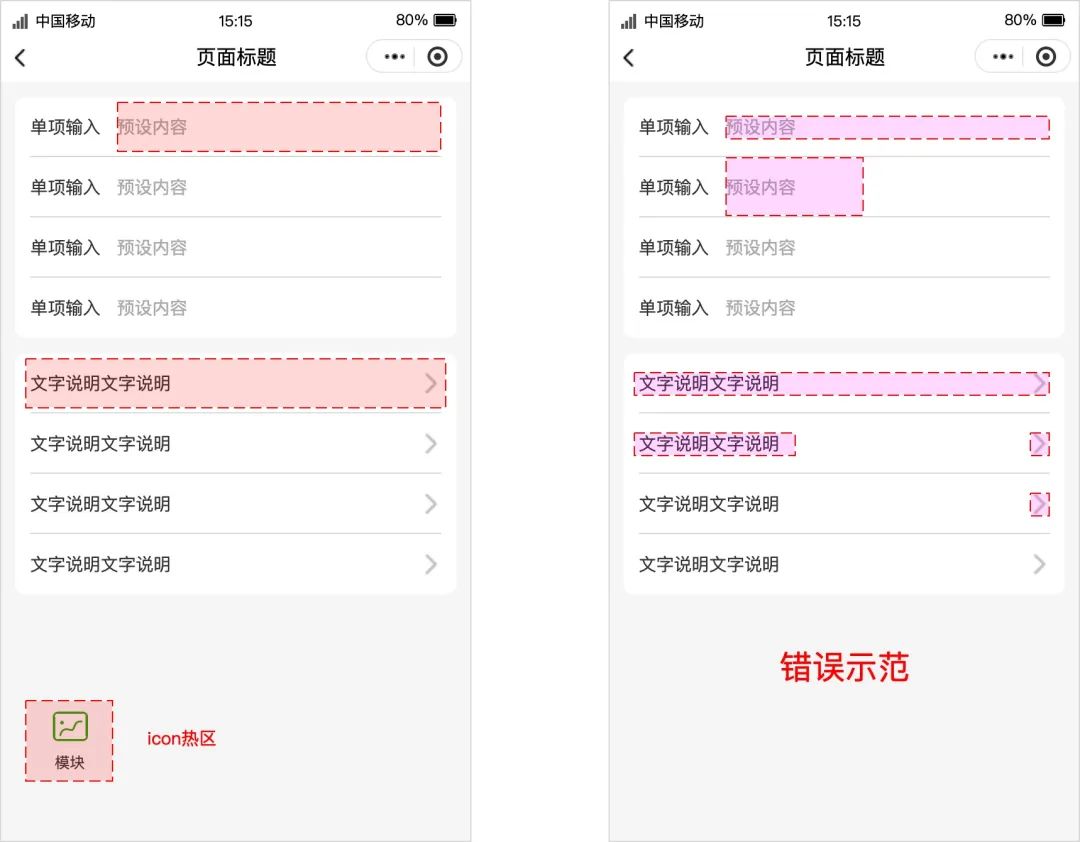1080x842 pixels.
Task: Tap the cellular signal icon beside 中国移动
Action: 20,19
